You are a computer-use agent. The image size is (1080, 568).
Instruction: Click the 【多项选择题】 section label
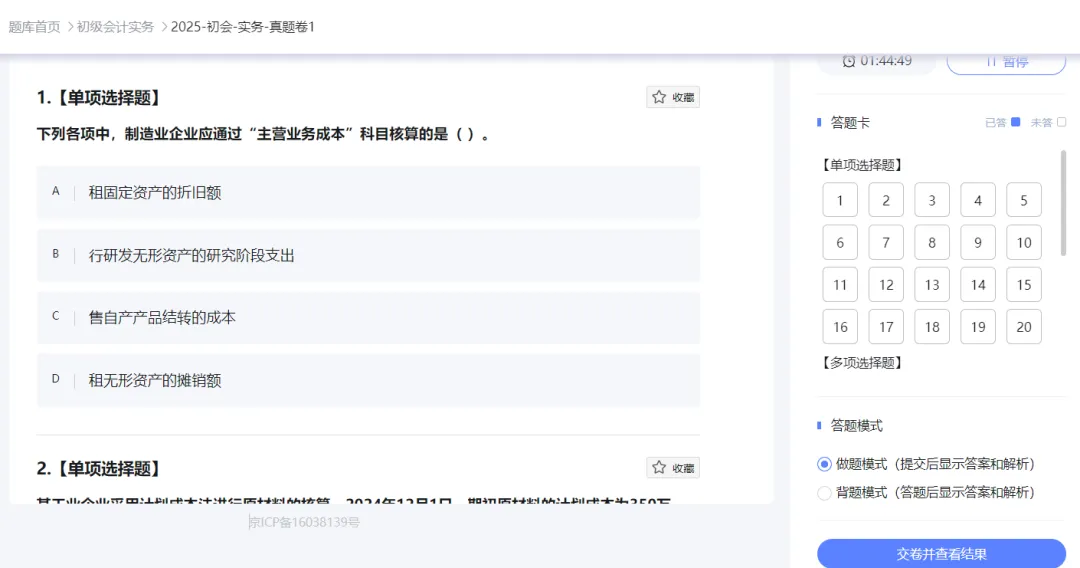pos(862,362)
